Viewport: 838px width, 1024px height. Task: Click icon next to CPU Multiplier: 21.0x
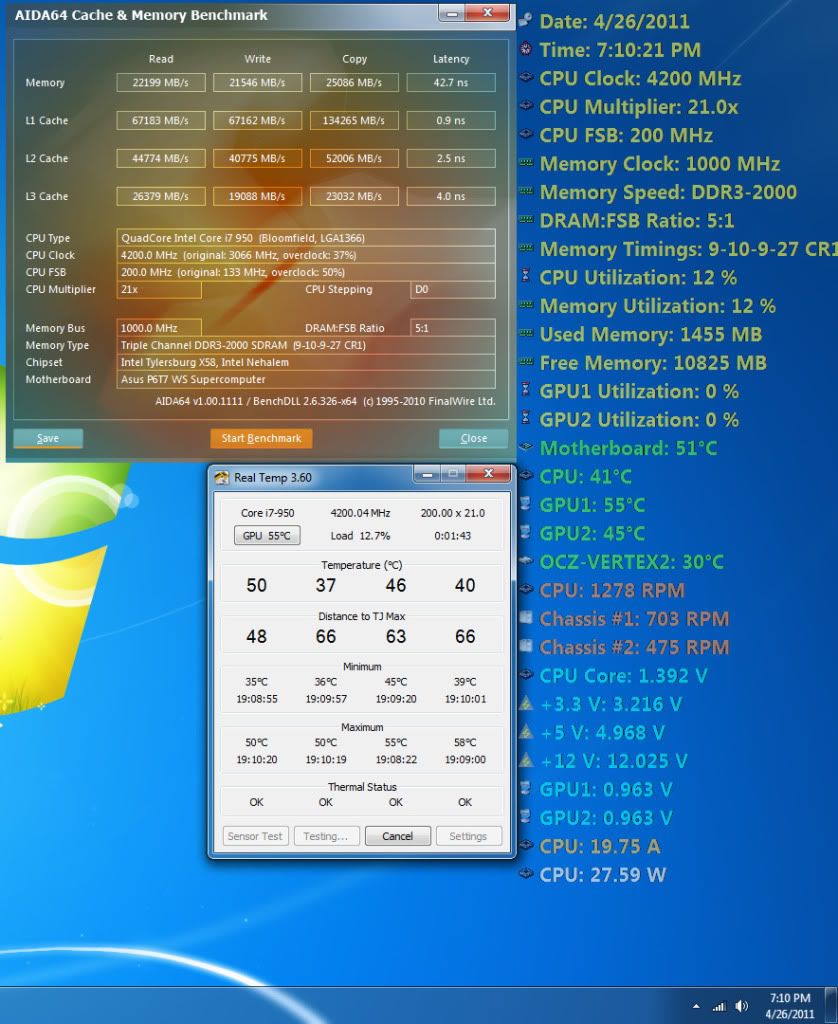click(526, 106)
